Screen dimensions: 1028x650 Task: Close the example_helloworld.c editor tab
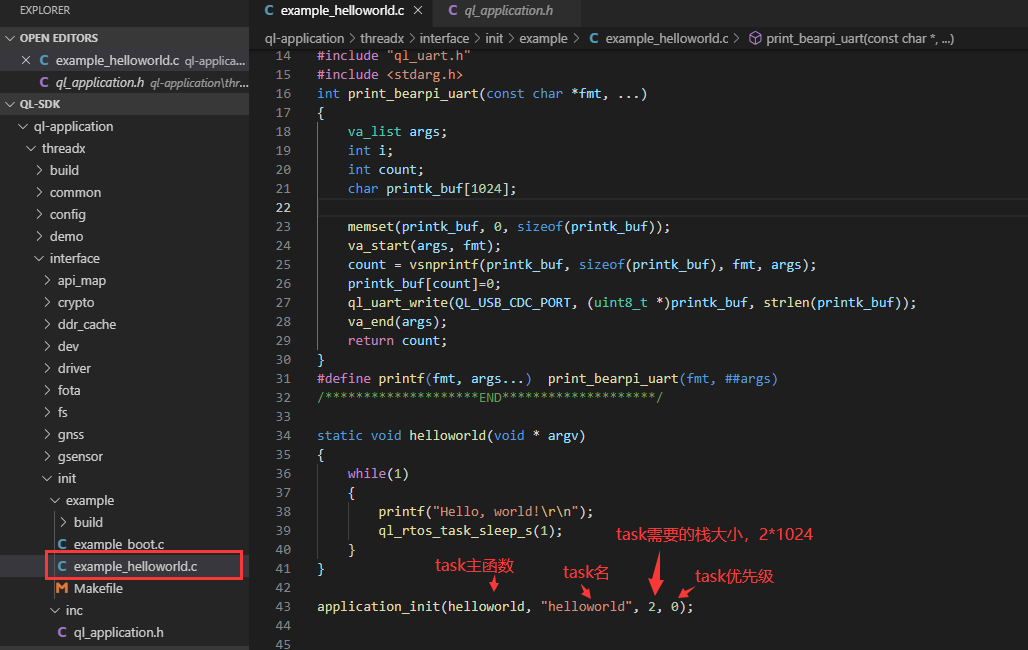(418, 10)
